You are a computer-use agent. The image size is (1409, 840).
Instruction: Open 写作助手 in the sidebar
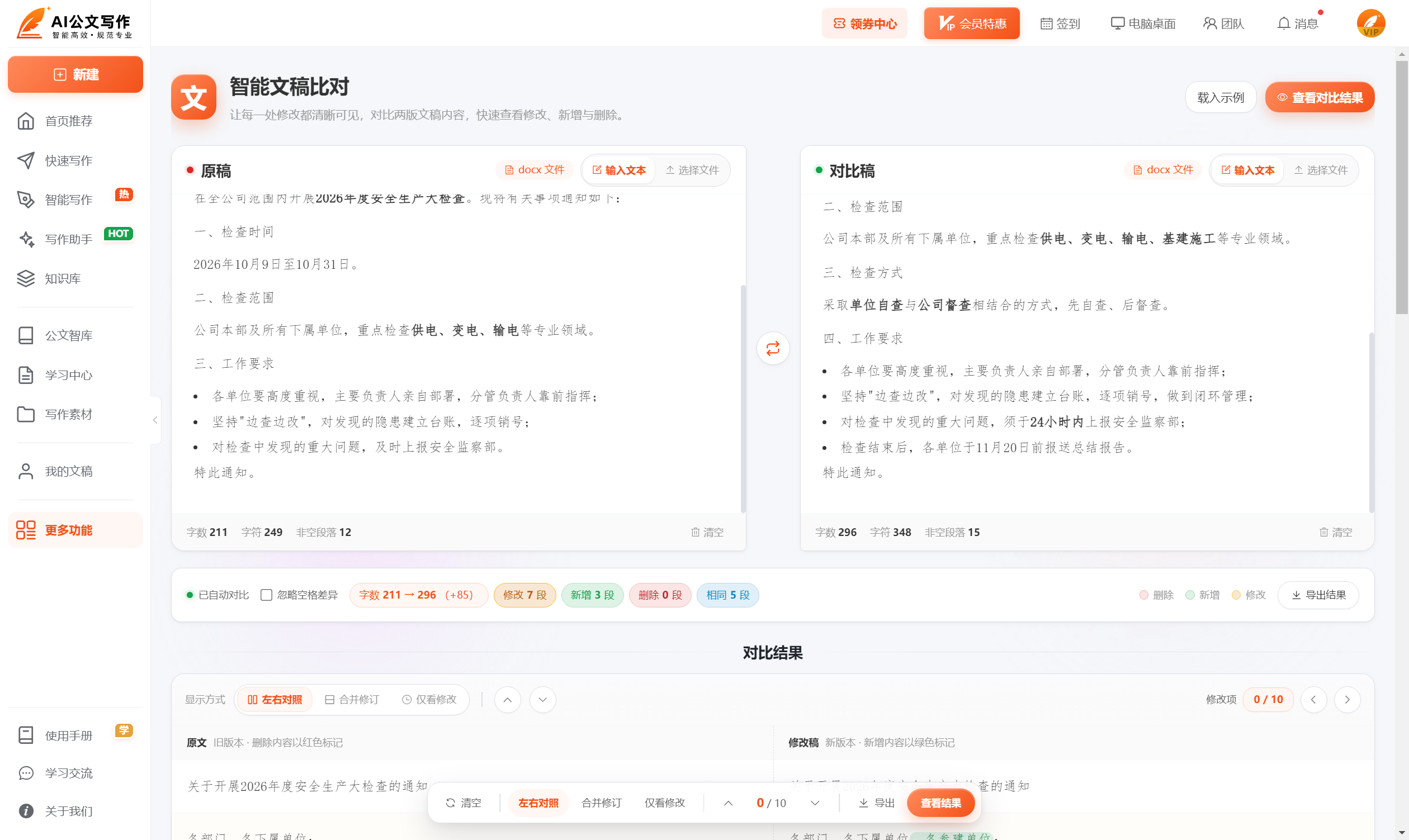[75, 239]
